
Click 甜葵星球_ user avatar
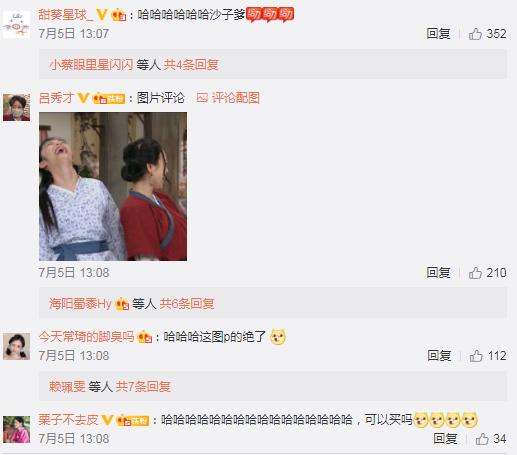(x=16, y=24)
